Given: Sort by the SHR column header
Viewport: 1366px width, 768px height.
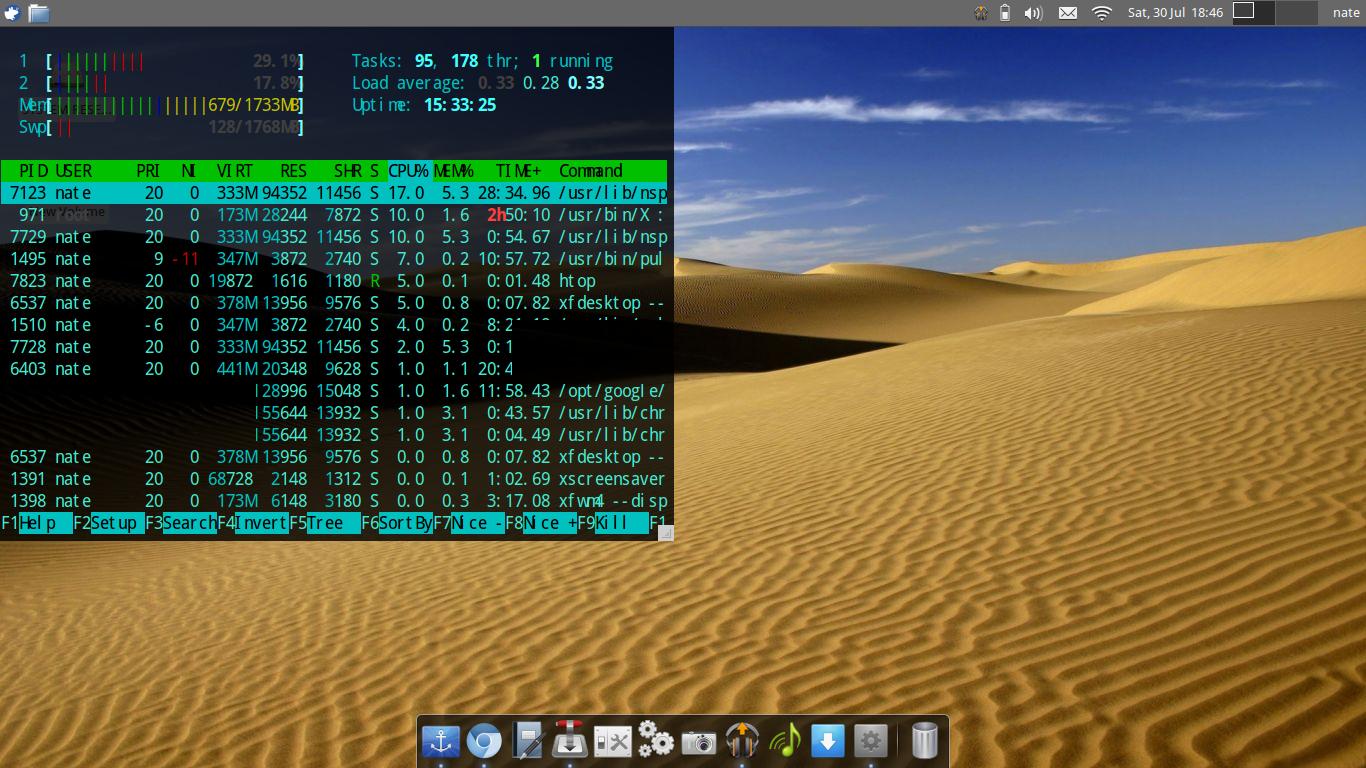Looking at the screenshot, I should click(347, 171).
